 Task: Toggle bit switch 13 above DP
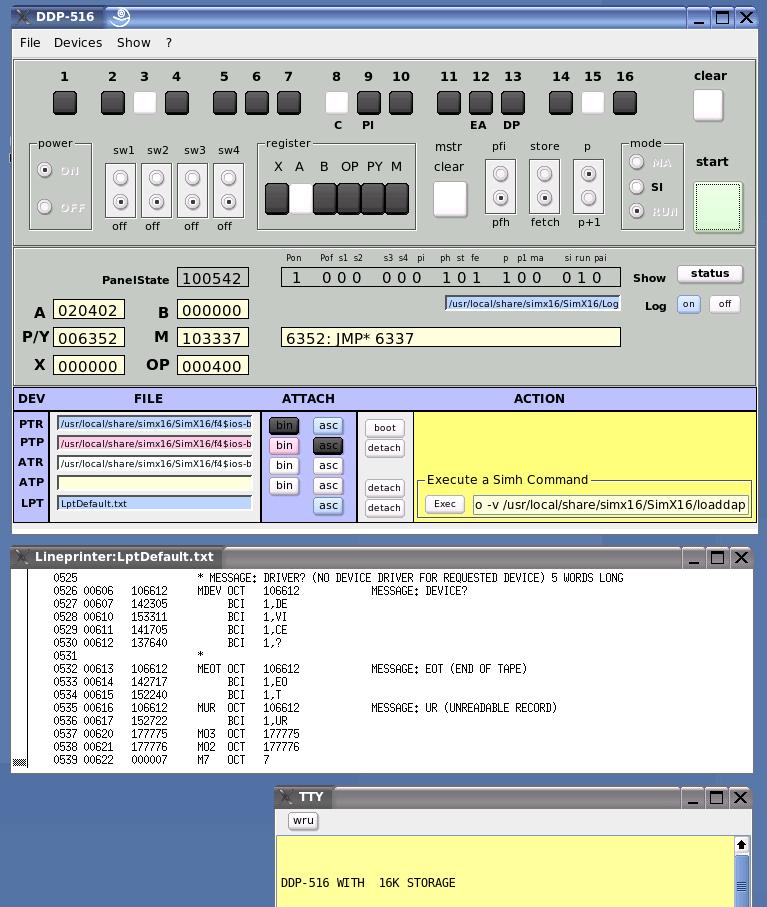point(512,103)
